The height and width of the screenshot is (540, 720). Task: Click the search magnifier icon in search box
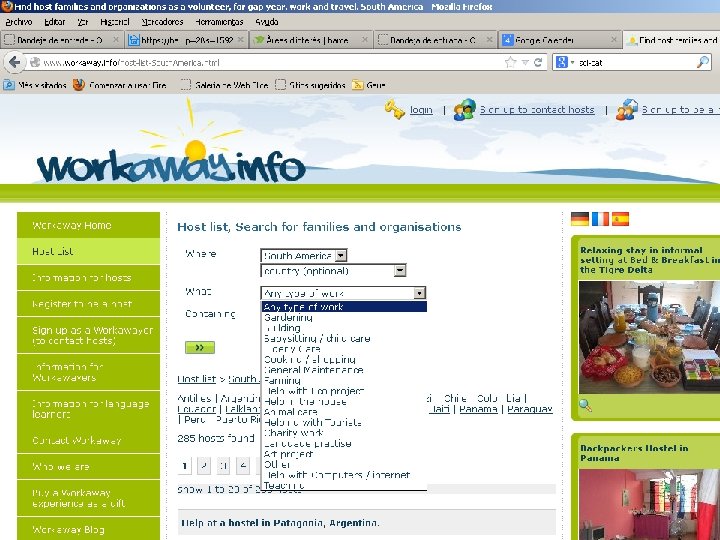703,62
